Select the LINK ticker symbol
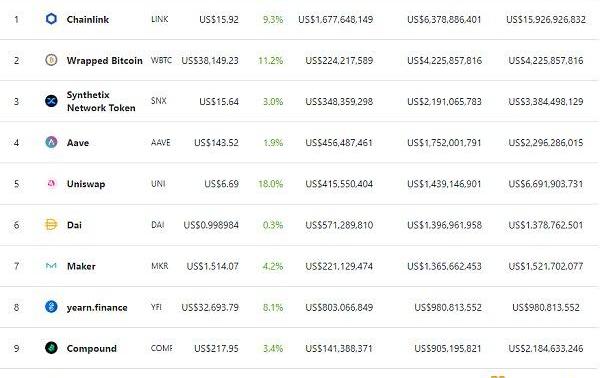 click(x=160, y=19)
